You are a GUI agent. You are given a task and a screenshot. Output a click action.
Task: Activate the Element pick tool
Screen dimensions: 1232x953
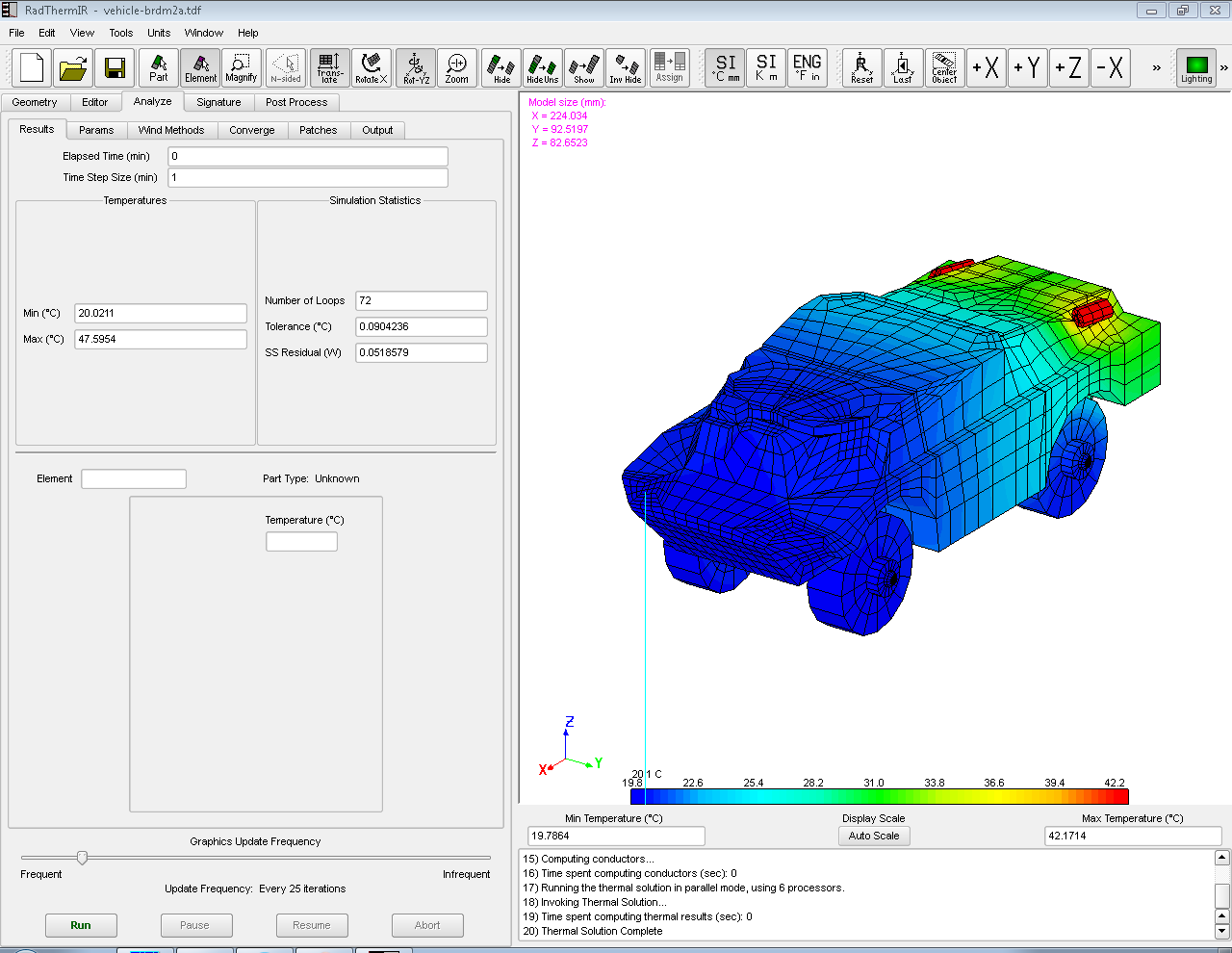(x=200, y=68)
